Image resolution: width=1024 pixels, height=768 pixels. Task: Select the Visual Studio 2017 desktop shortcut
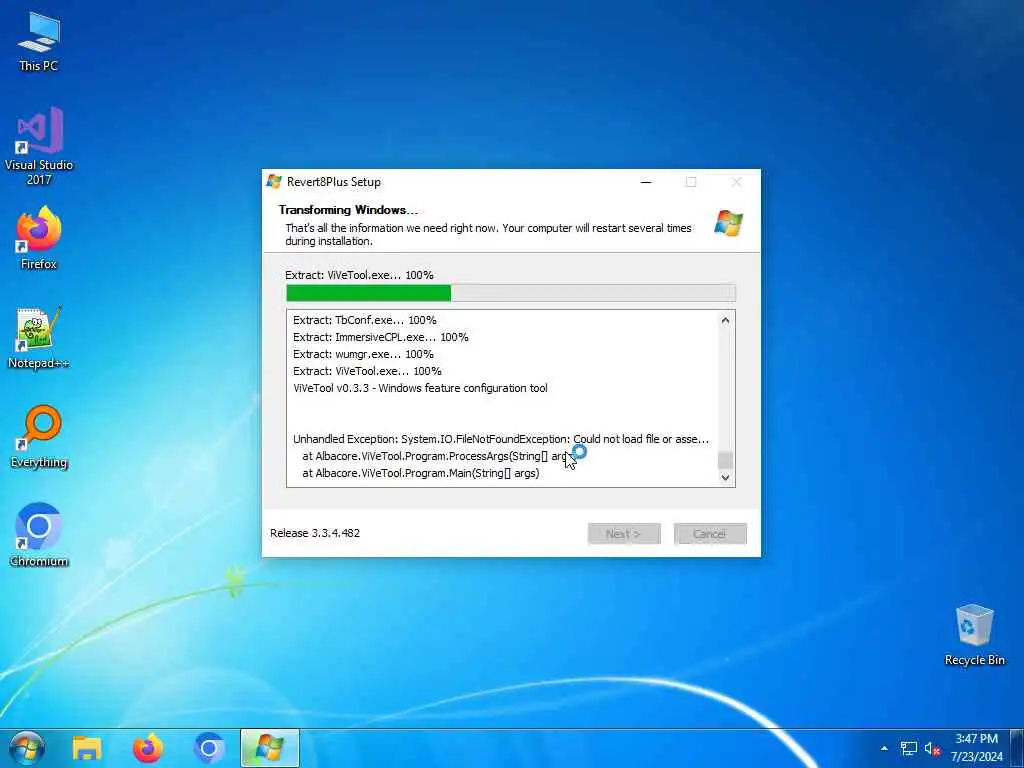click(39, 146)
